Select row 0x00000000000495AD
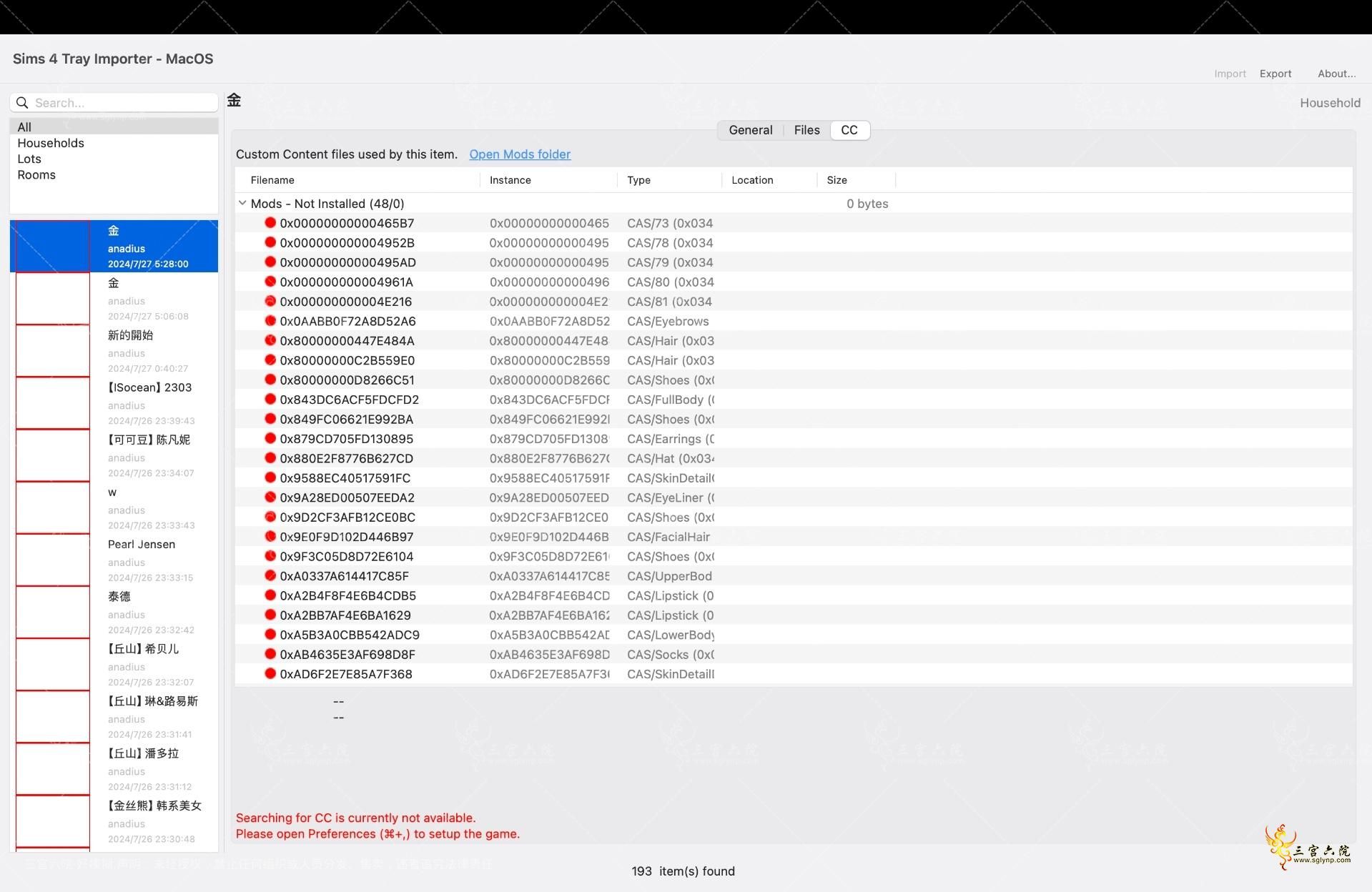 793,262
